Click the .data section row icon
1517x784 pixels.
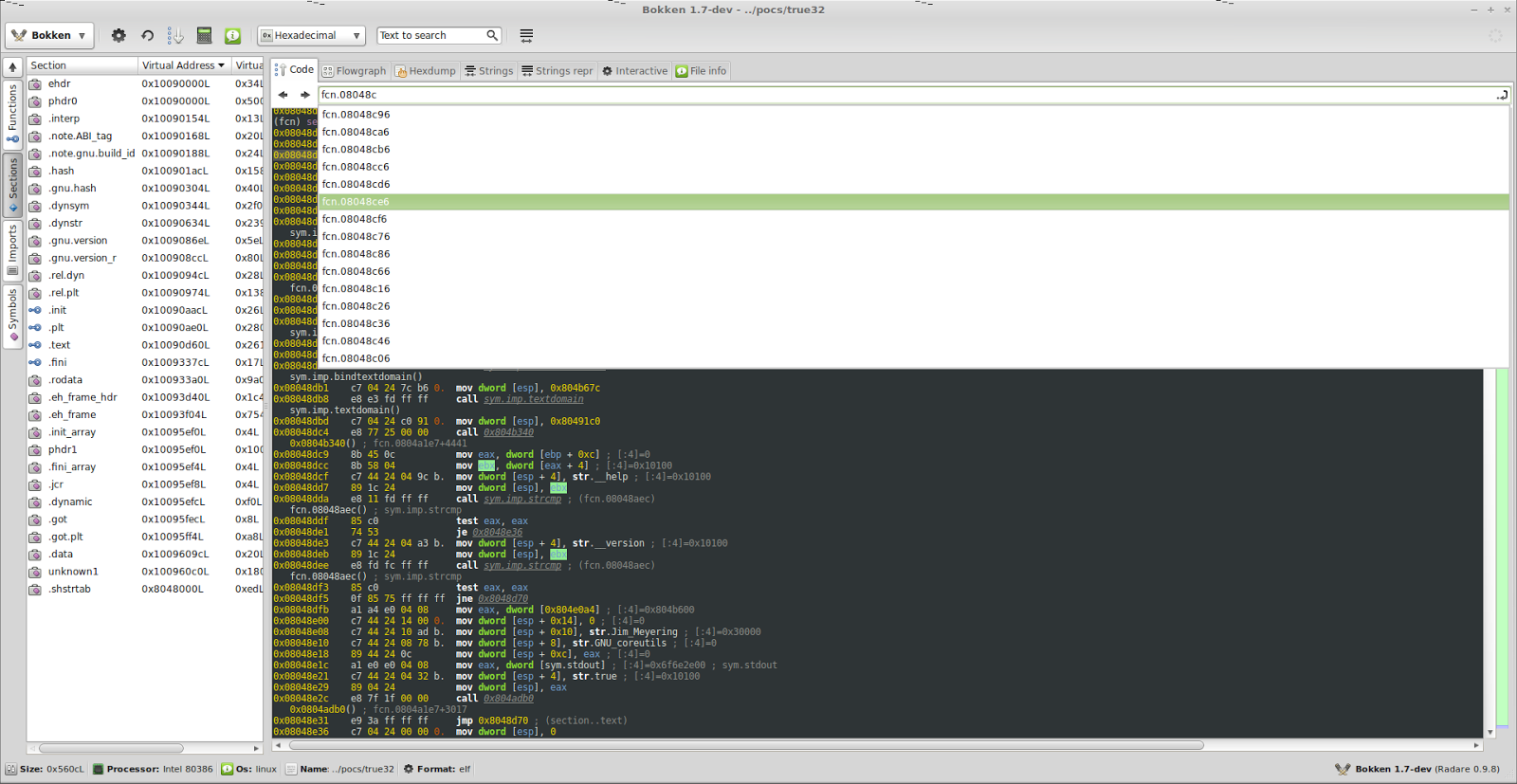pos(35,555)
